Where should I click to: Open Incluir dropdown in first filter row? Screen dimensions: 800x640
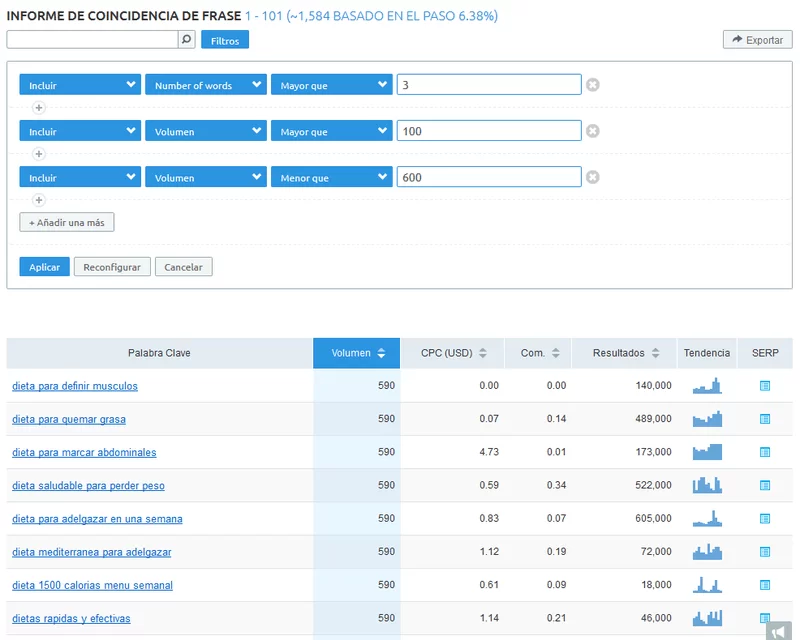tap(80, 85)
